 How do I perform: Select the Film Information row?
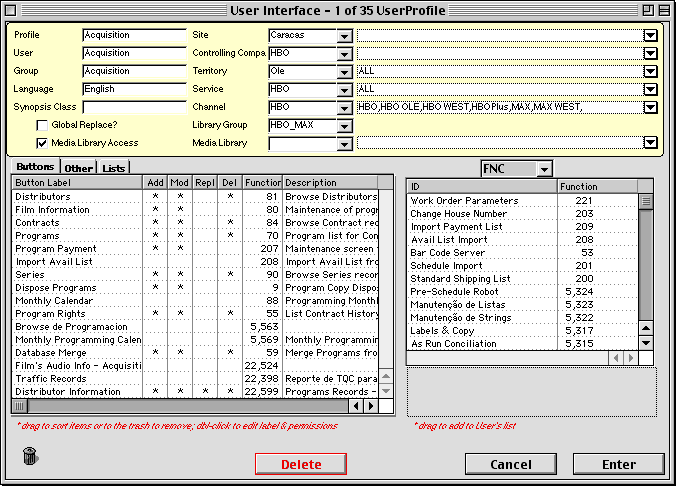click(x=196, y=210)
